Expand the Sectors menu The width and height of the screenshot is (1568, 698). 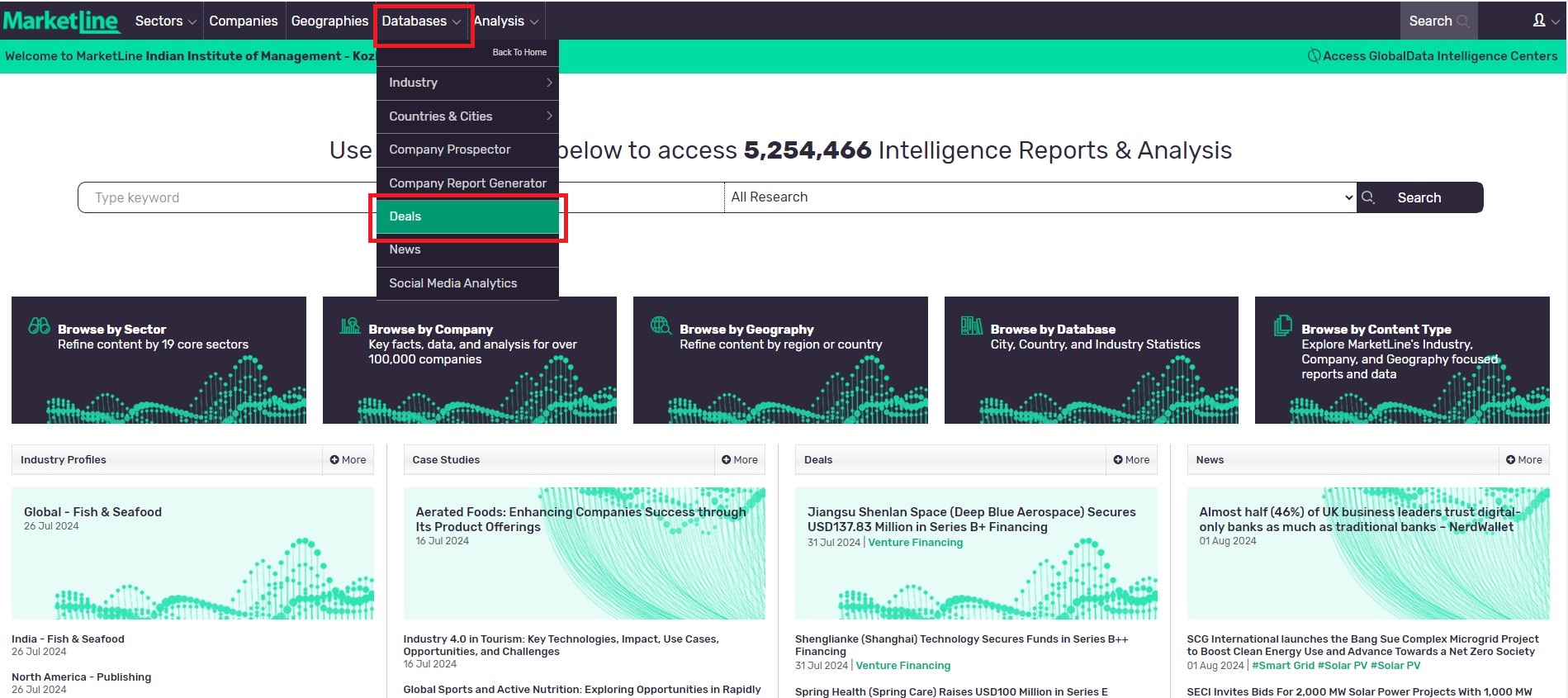tap(165, 21)
